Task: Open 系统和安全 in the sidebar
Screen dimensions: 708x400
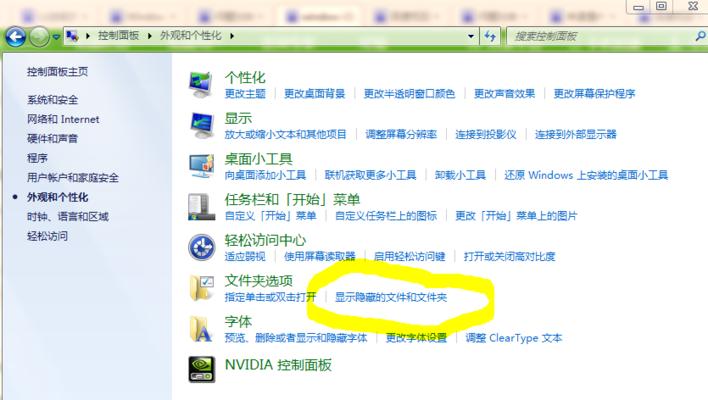Action: (x=52, y=100)
